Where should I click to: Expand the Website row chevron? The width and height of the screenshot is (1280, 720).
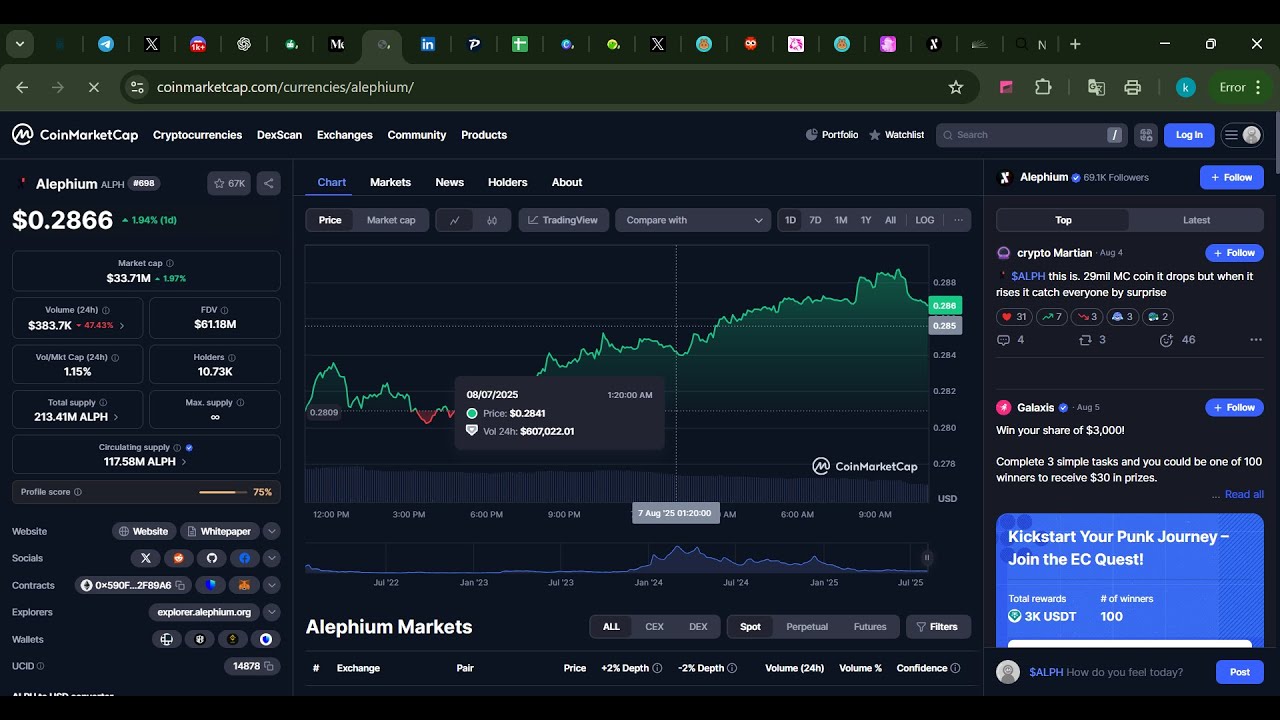(x=271, y=531)
